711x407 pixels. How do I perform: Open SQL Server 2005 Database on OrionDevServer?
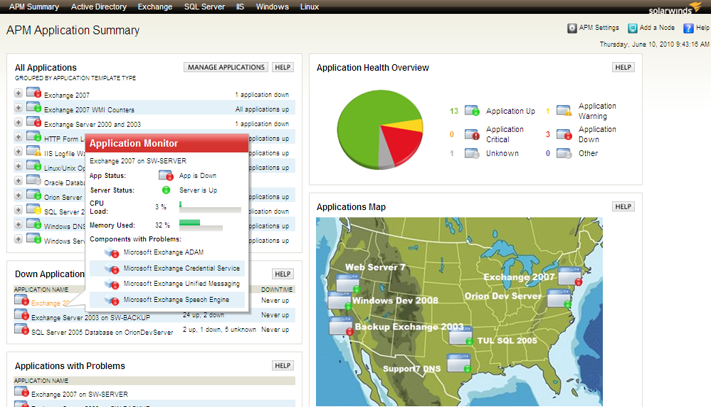pos(102,332)
